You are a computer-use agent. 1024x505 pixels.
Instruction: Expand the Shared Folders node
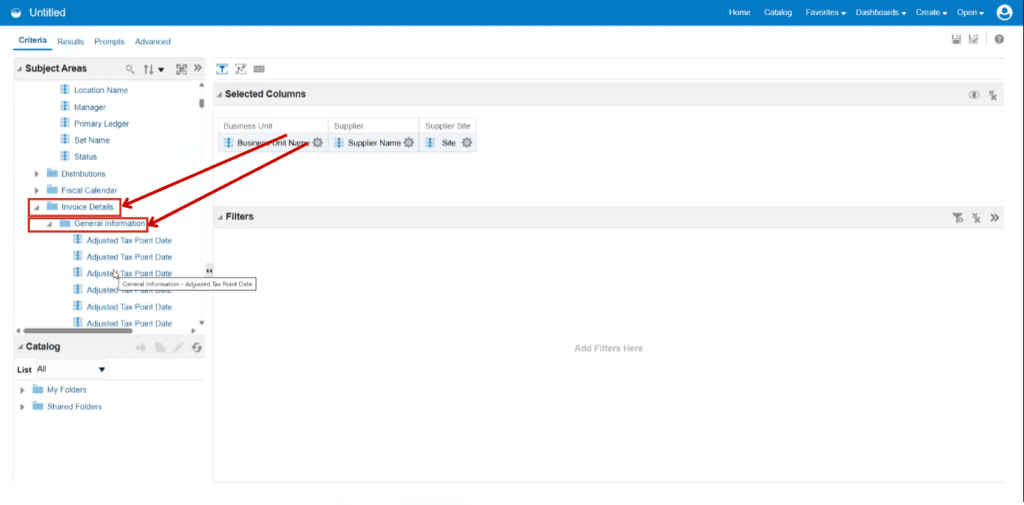(x=23, y=406)
